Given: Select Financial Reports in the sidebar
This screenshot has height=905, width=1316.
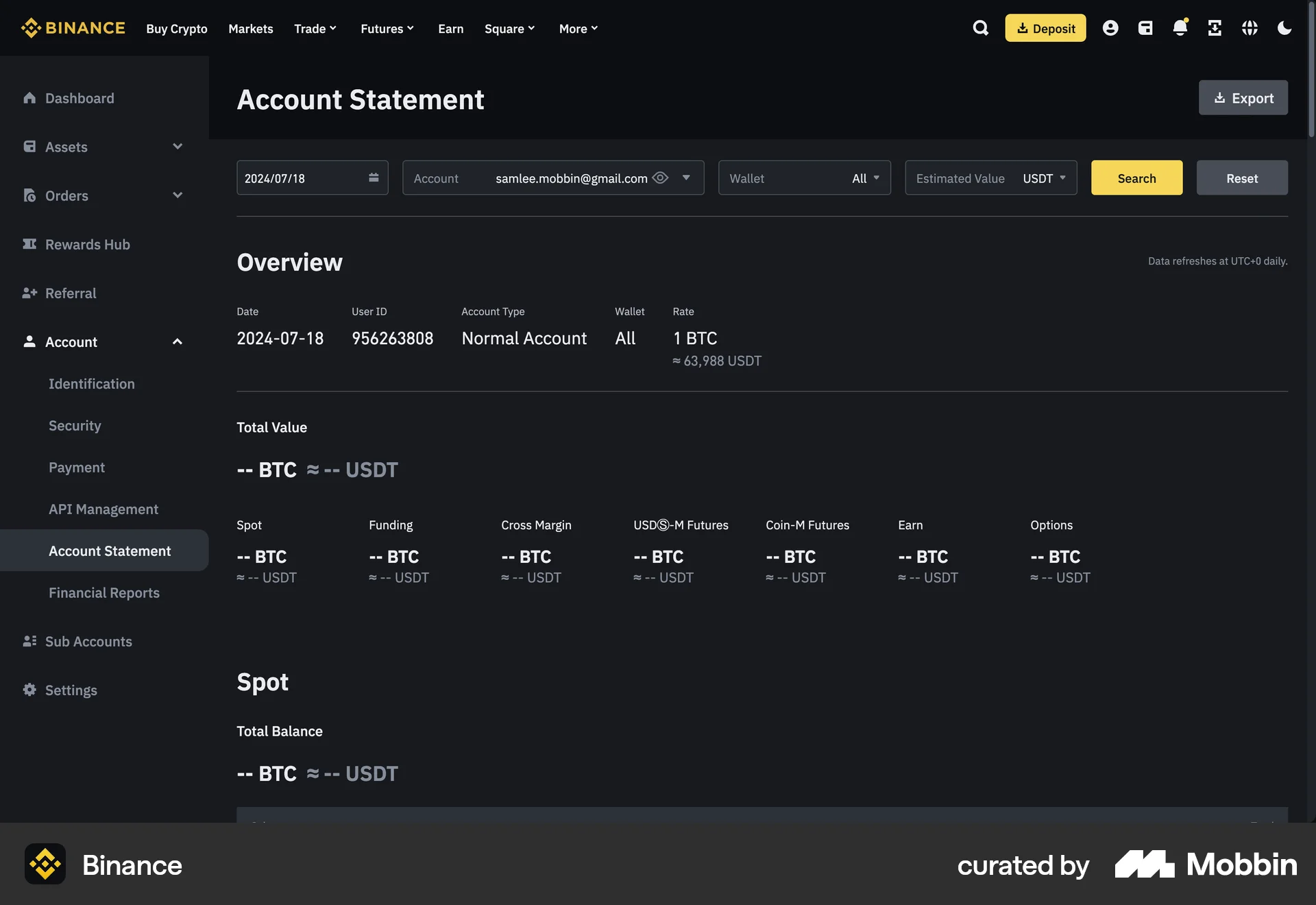Looking at the screenshot, I should [103, 592].
